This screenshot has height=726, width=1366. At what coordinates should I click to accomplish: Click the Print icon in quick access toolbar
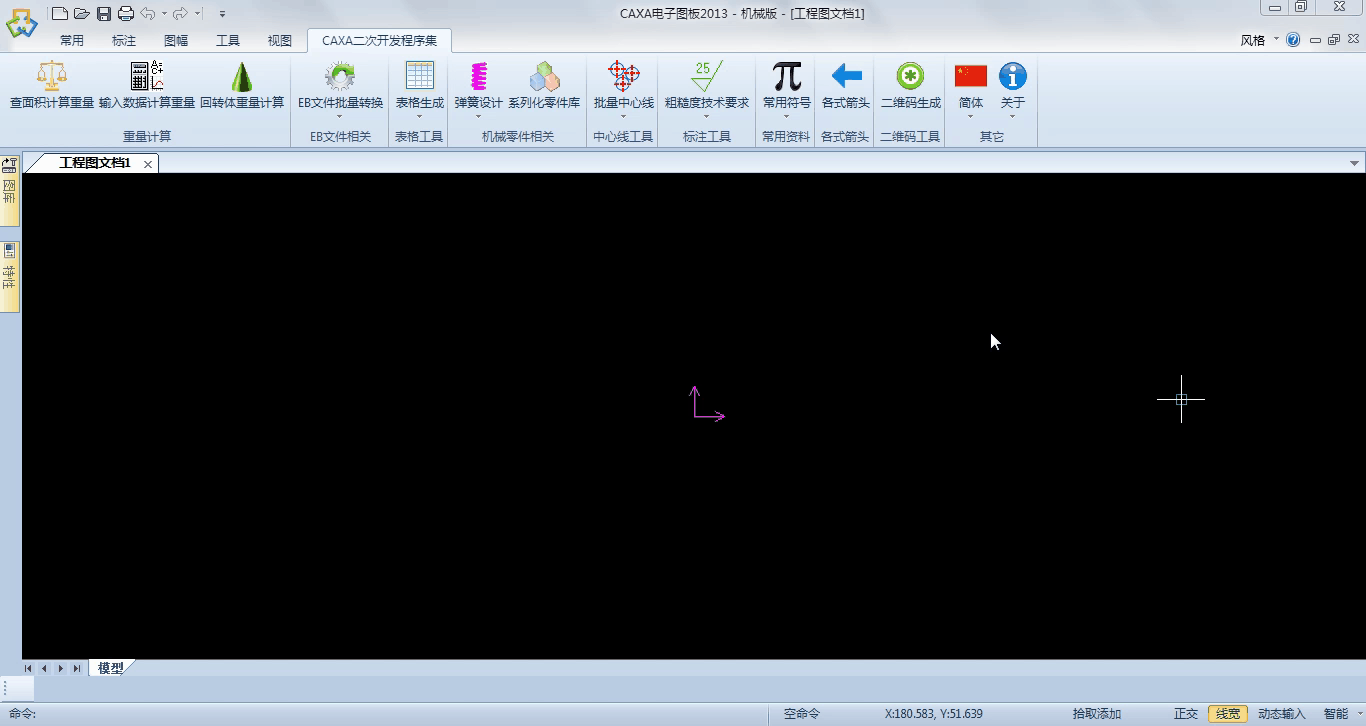[125, 13]
